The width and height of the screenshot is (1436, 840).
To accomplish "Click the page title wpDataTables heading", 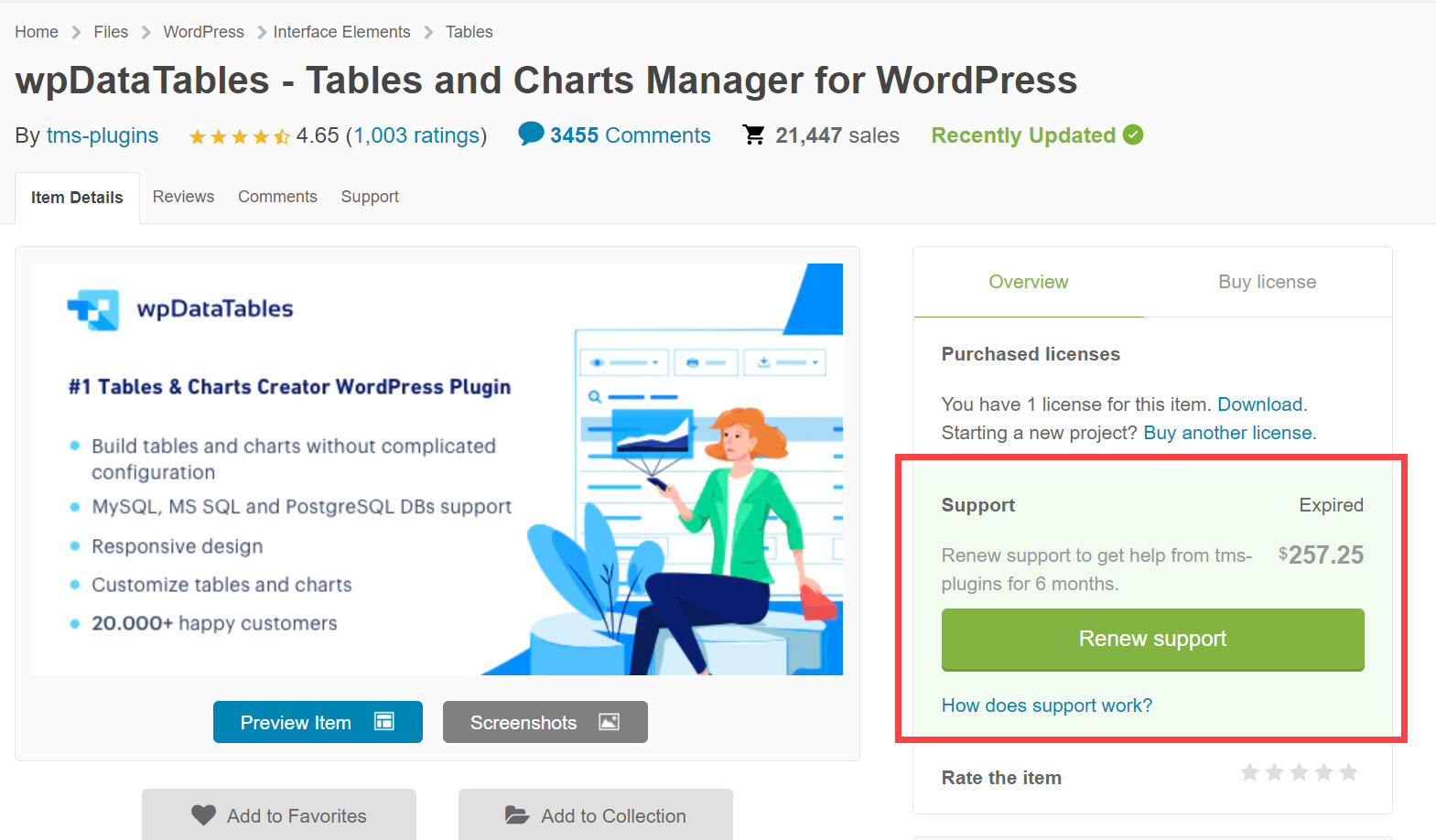I will coord(546,81).
